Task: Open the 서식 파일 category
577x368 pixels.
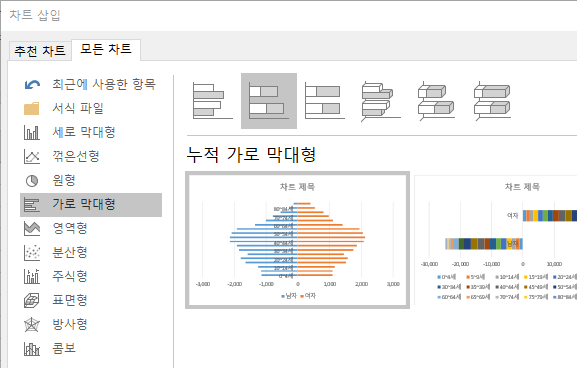Action: point(91,108)
